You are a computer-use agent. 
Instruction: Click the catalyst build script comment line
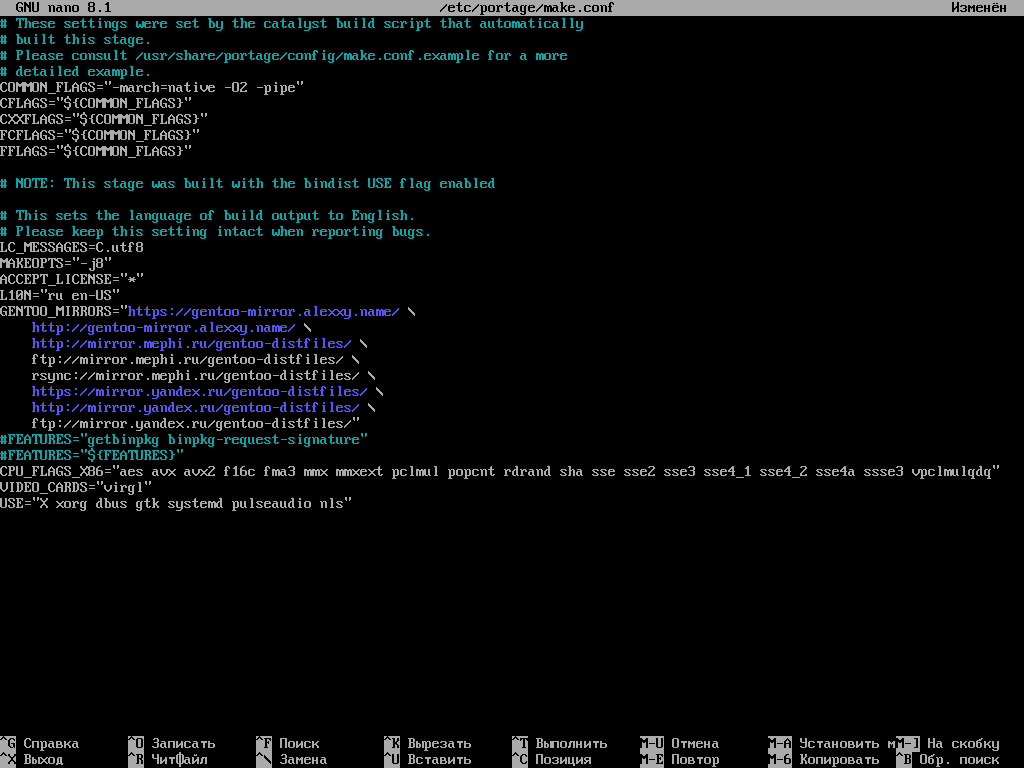point(292,24)
